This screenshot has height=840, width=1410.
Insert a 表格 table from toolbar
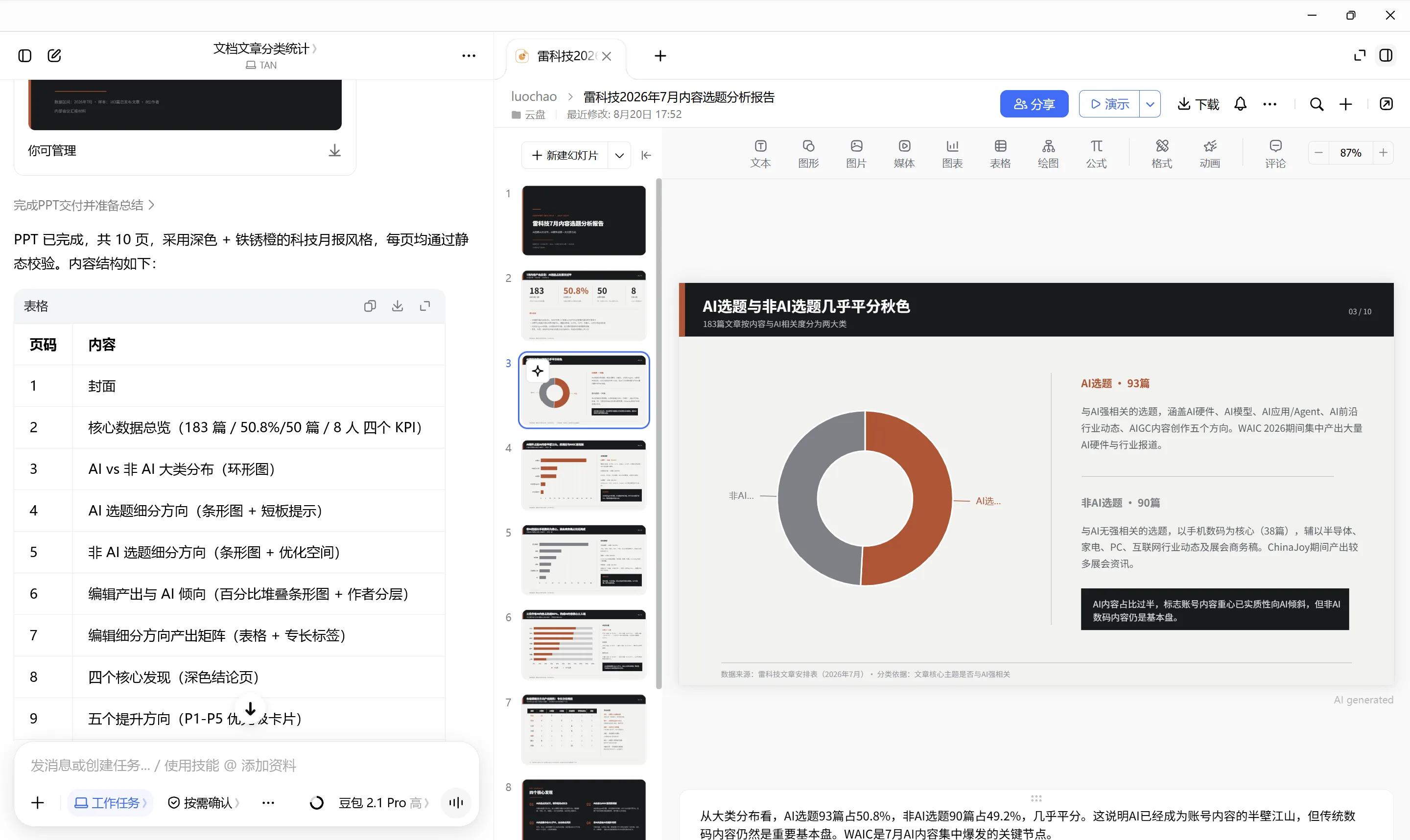pos(1000,154)
